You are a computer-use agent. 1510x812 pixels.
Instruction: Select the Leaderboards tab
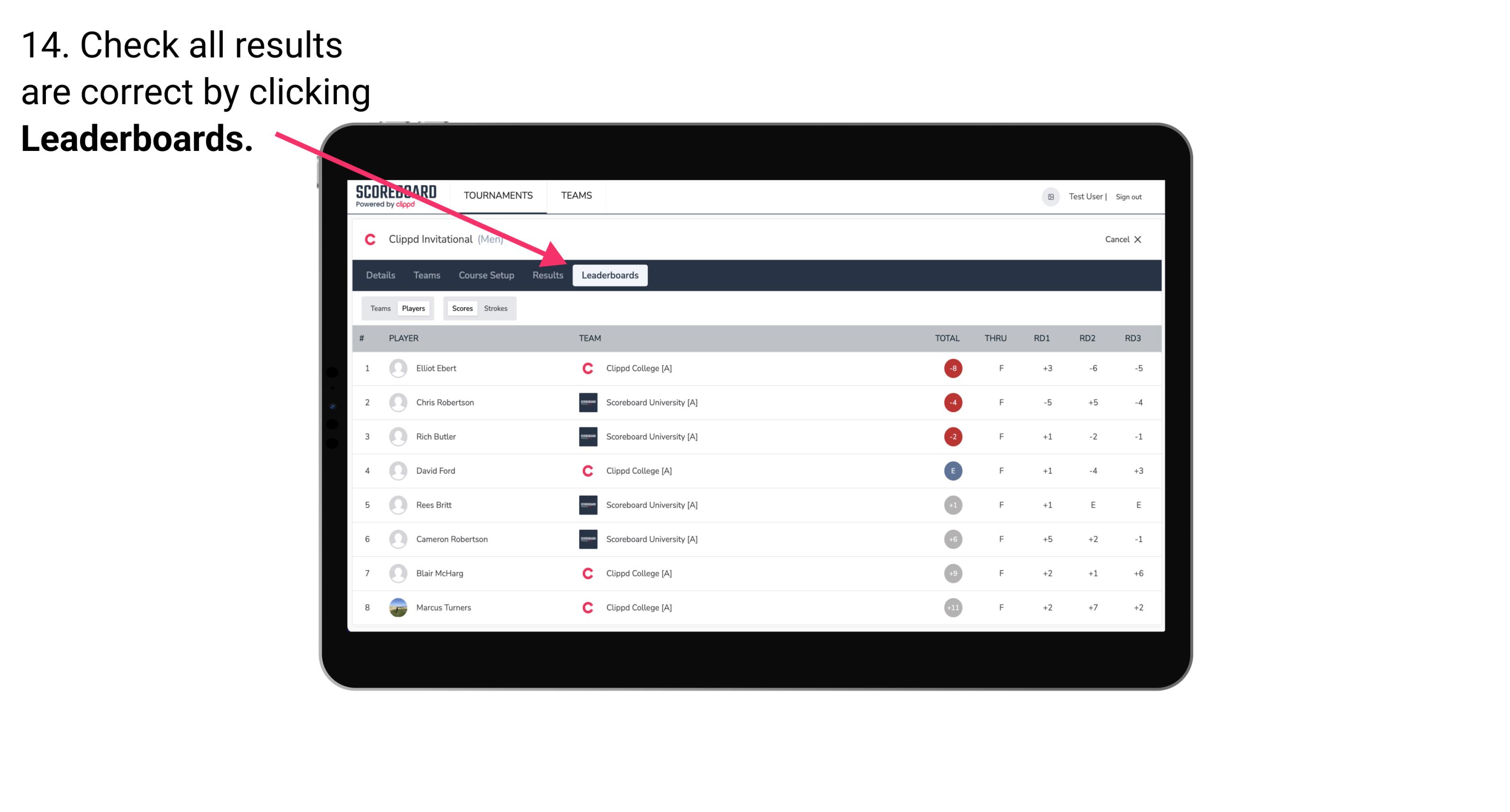(x=611, y=275)
